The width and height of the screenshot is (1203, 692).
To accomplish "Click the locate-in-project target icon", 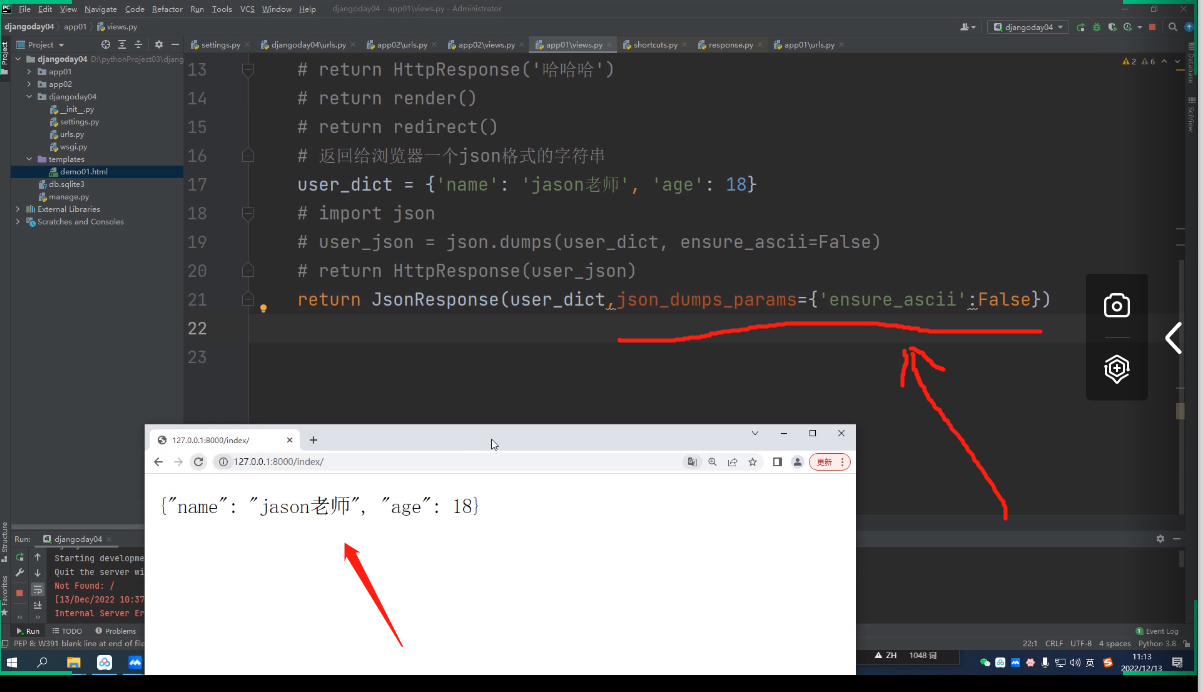I will (106, 45).
